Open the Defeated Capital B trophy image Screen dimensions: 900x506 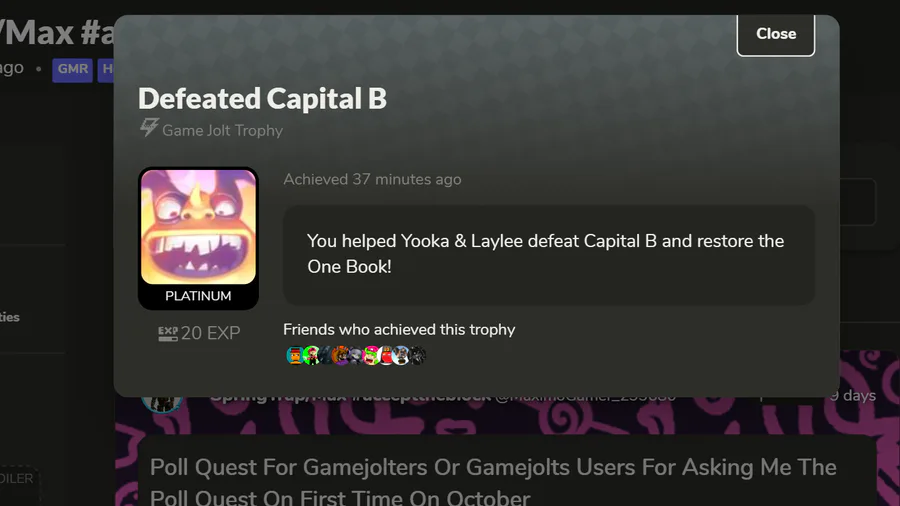pyautogui.click(x=199, y=227)
